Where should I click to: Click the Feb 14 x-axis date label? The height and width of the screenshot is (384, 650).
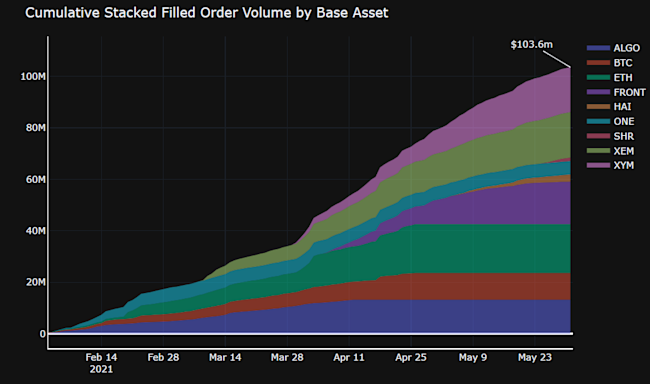coord(101,357)
